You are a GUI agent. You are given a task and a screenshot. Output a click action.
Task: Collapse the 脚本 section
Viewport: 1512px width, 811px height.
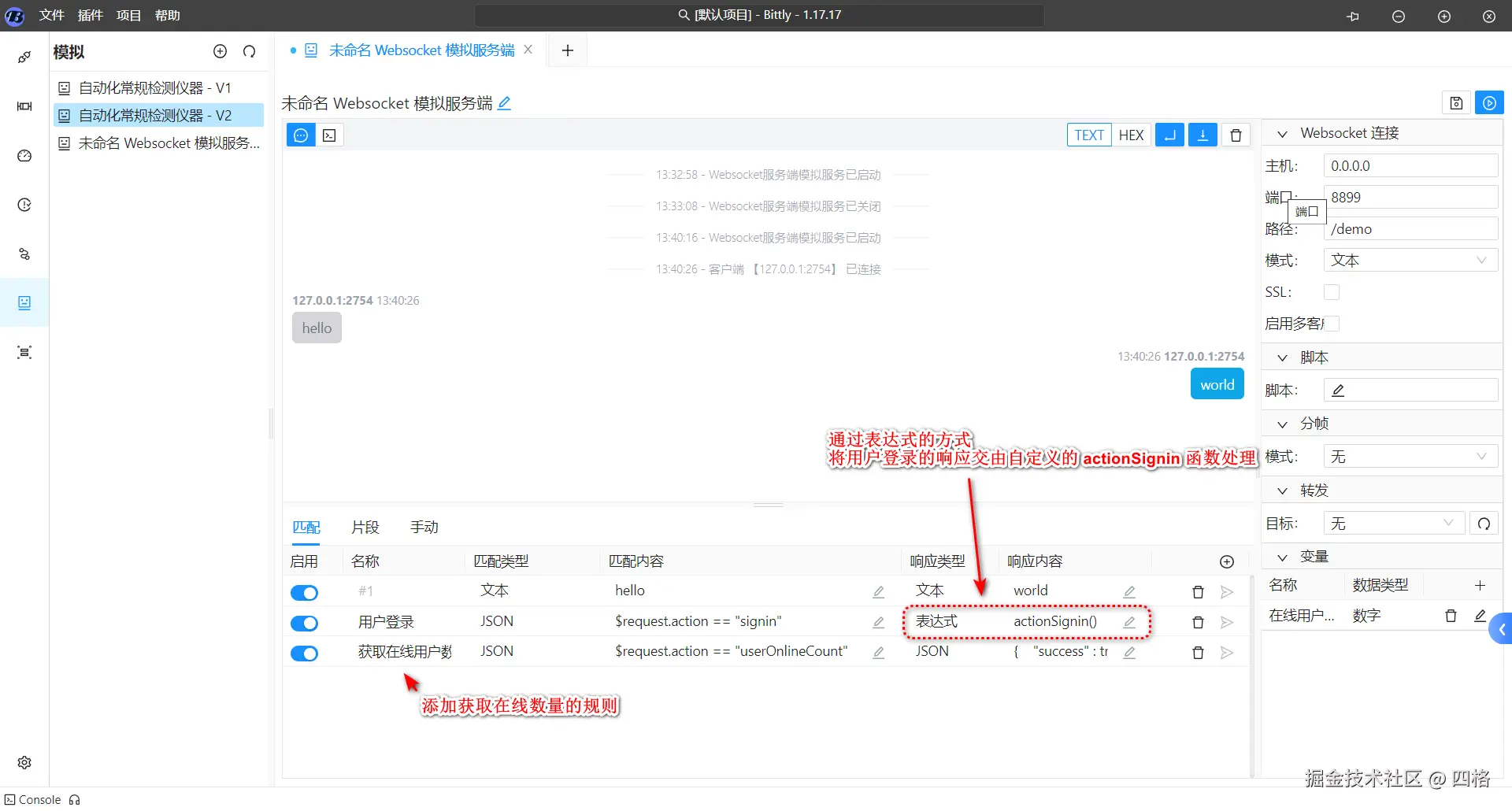[x=1282, y=357]
